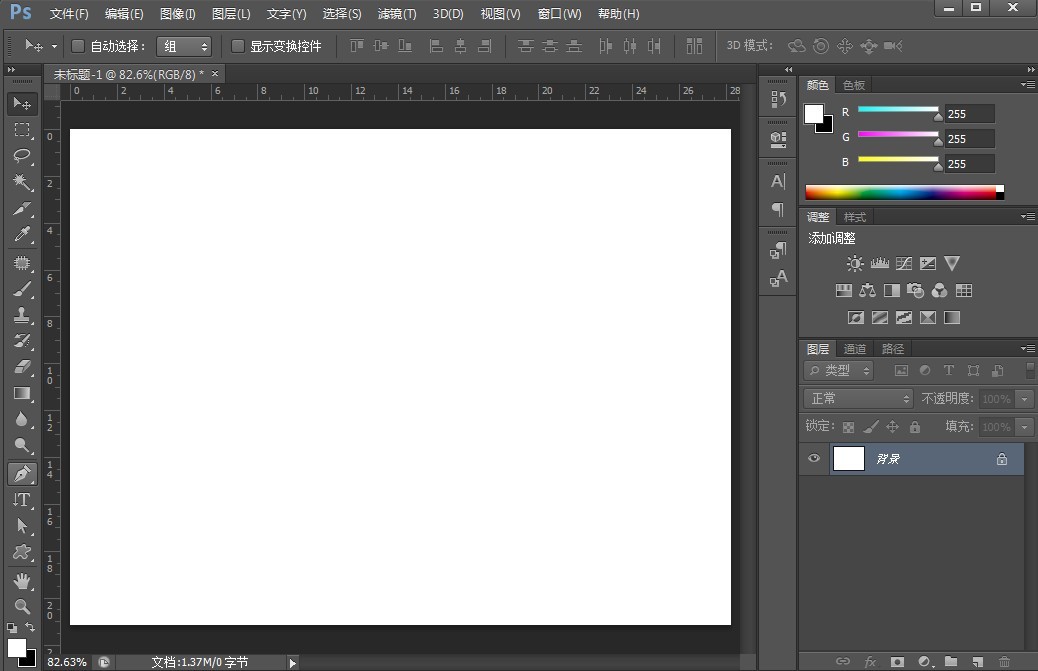Open the 类型 layer filter dropdown
The image size is (1038, 671).
point(839,370)
